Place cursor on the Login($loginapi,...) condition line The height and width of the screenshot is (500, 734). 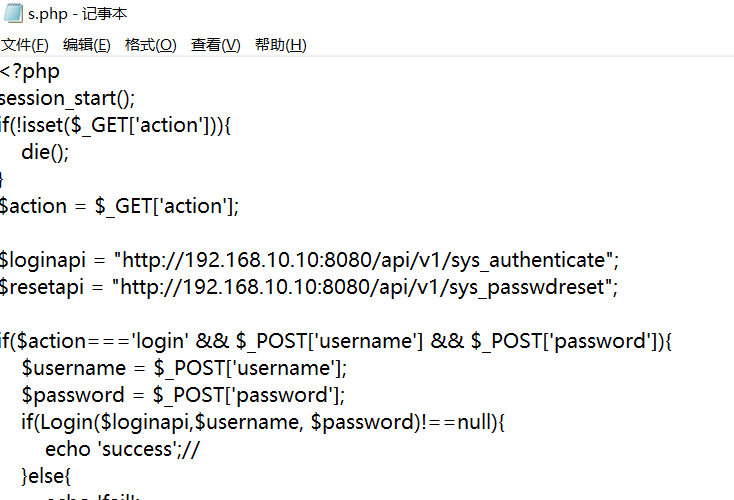(x=262, y=423)
